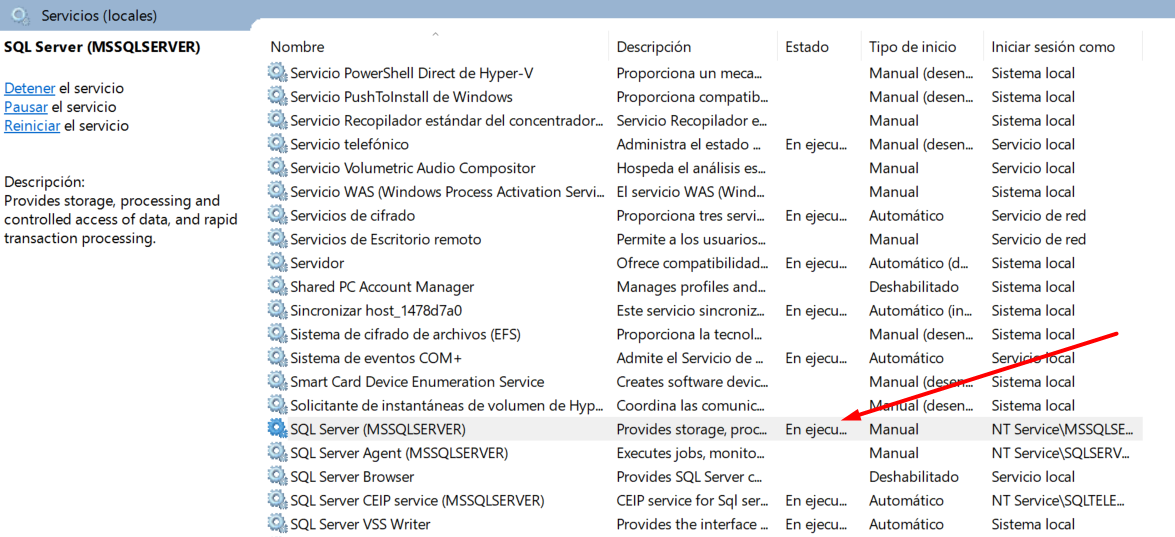1175x537 pixels.
Task: Click the SQL Server VSS Writer gear icon
Action: tap(277, 524)
